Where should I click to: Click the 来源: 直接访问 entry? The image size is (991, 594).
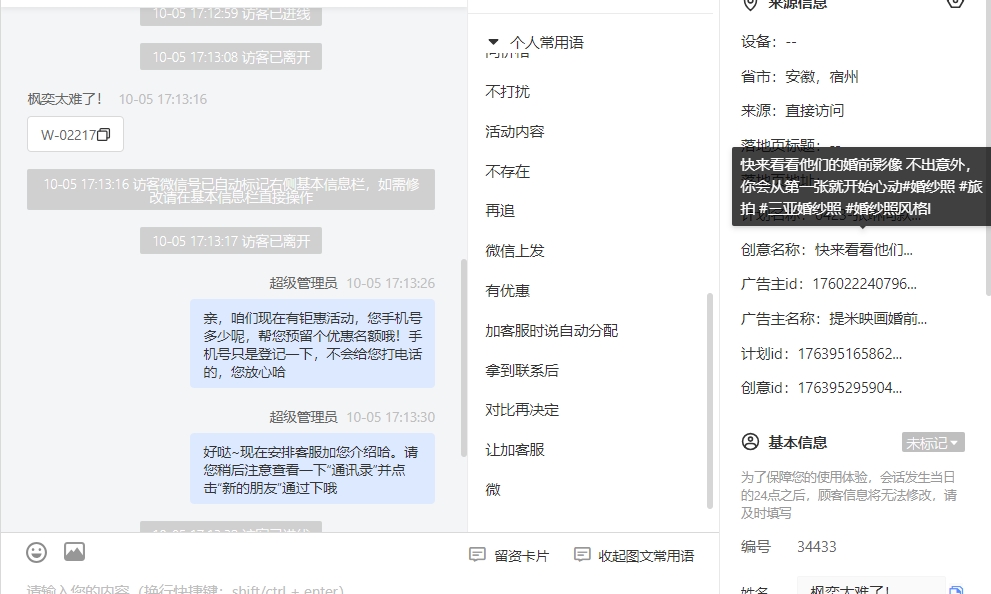pos(793,111)
